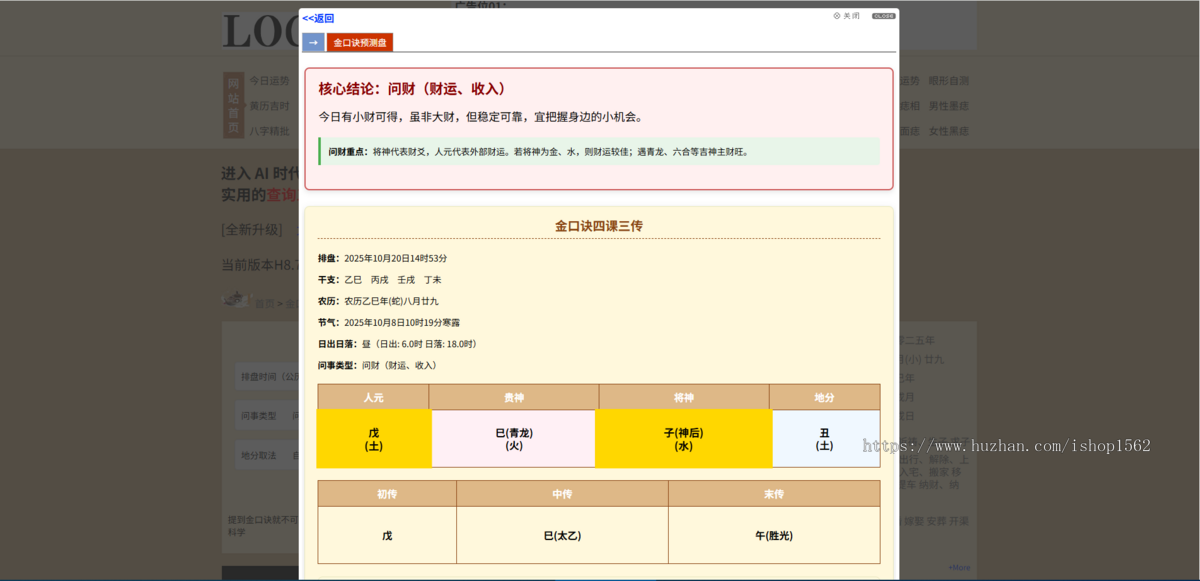Click the 日出日落 row text
1200x581 pixels.
click(x=398, y=344)
